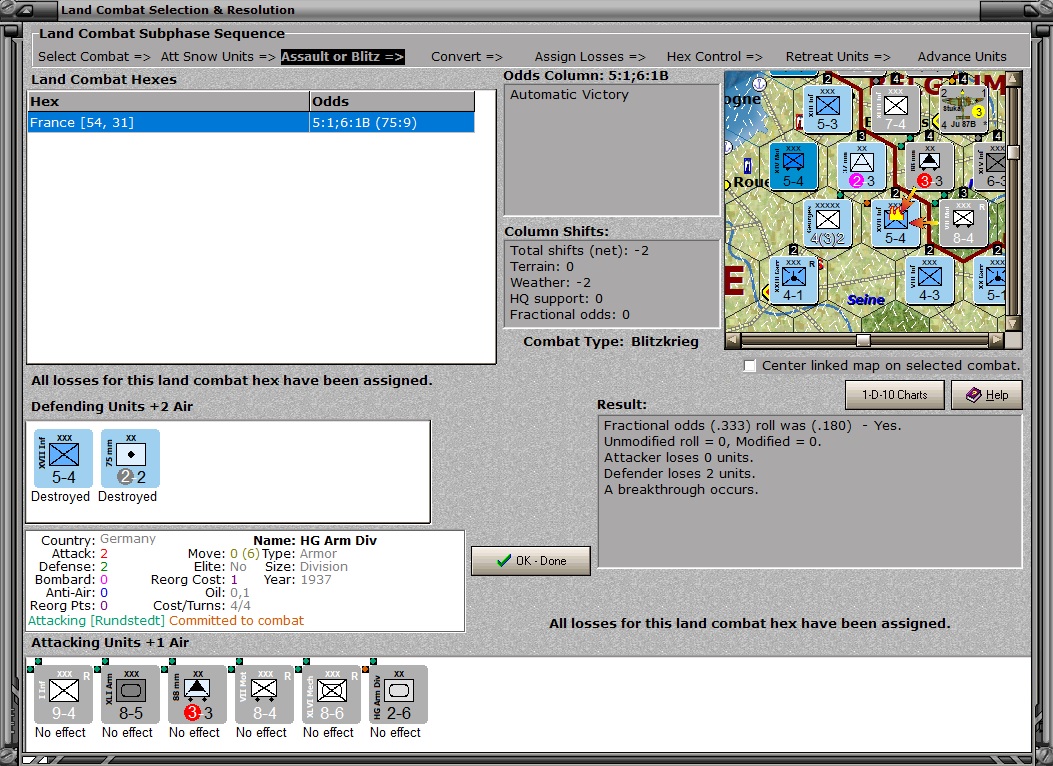
Task: Click VIII Inf 4-3 counter on map
Action: coord(929,280)
